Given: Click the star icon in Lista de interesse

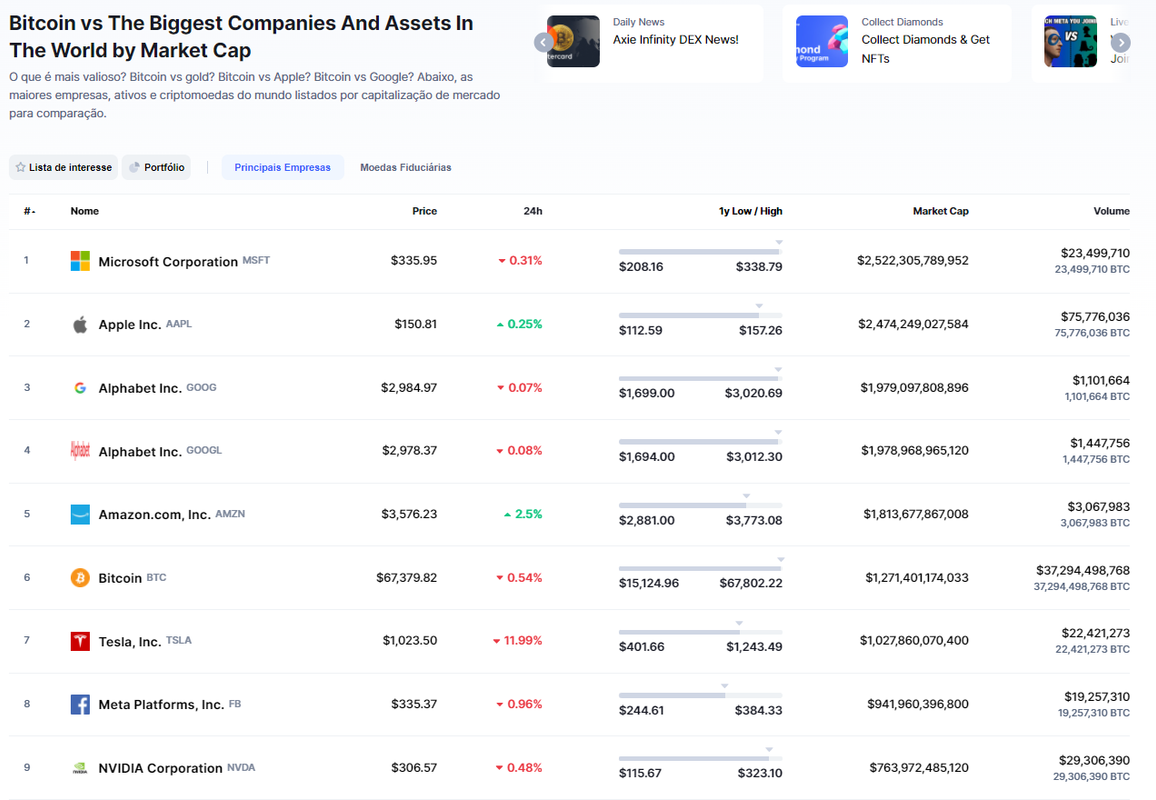Looking at the screenshot, I should pyautogui.click(x=21, y=167).
